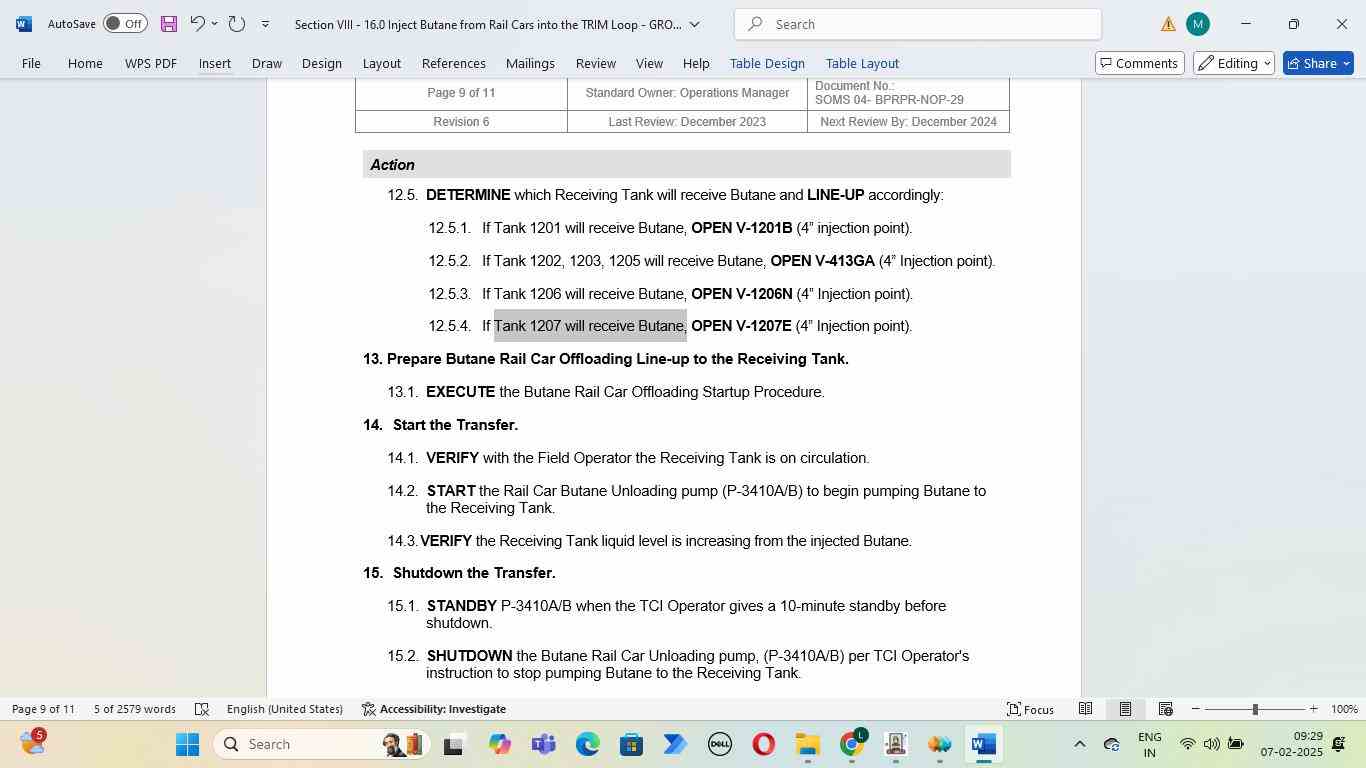
Task: Switch to Read Mode view icon
Action: pos(1085,709)
